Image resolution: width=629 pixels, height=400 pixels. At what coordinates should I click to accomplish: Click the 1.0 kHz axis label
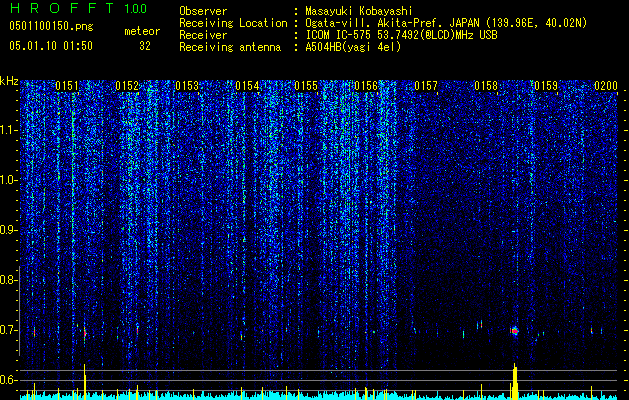(x=9, y=180)
